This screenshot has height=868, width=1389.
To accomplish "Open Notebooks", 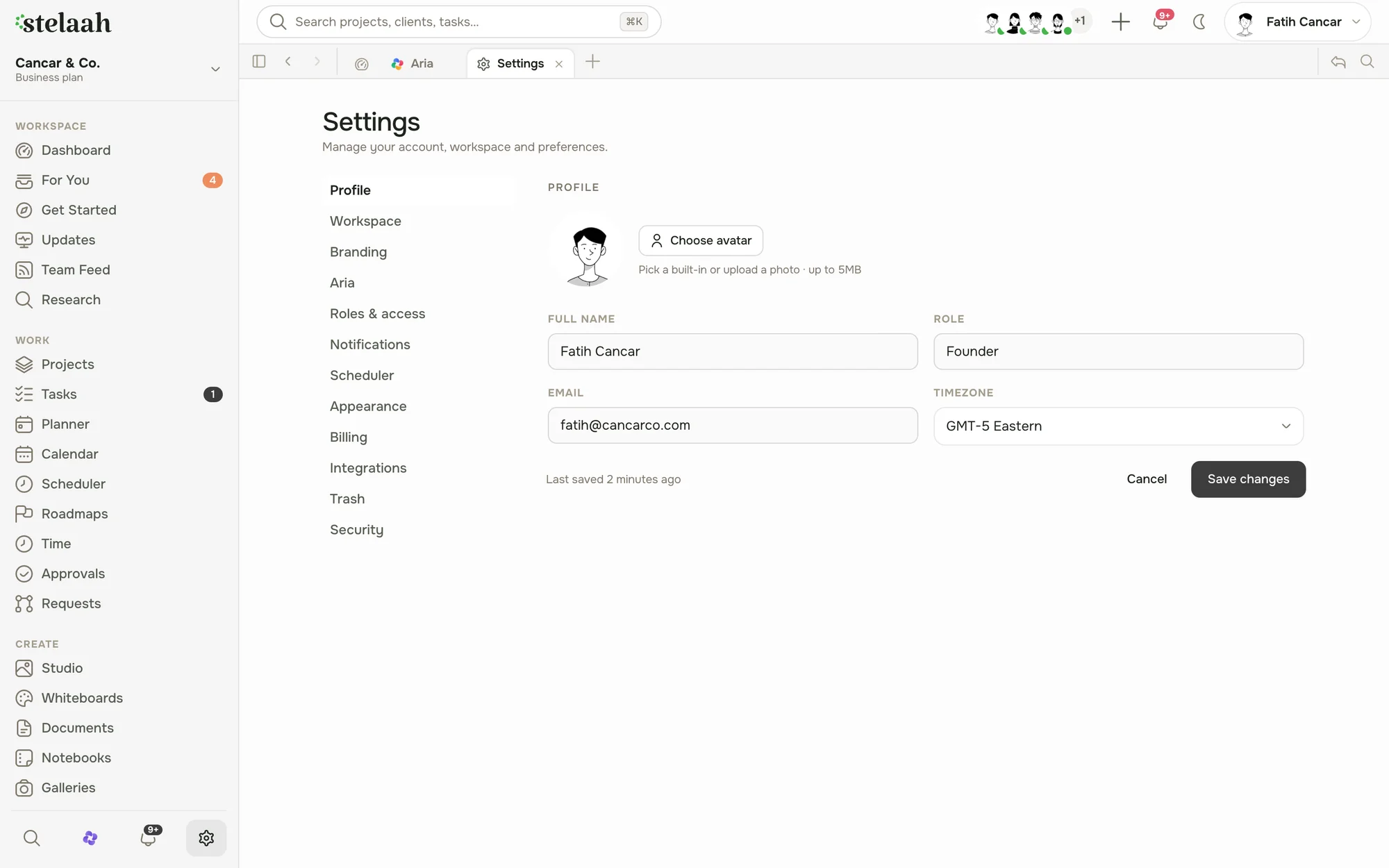I will [118, 757].
